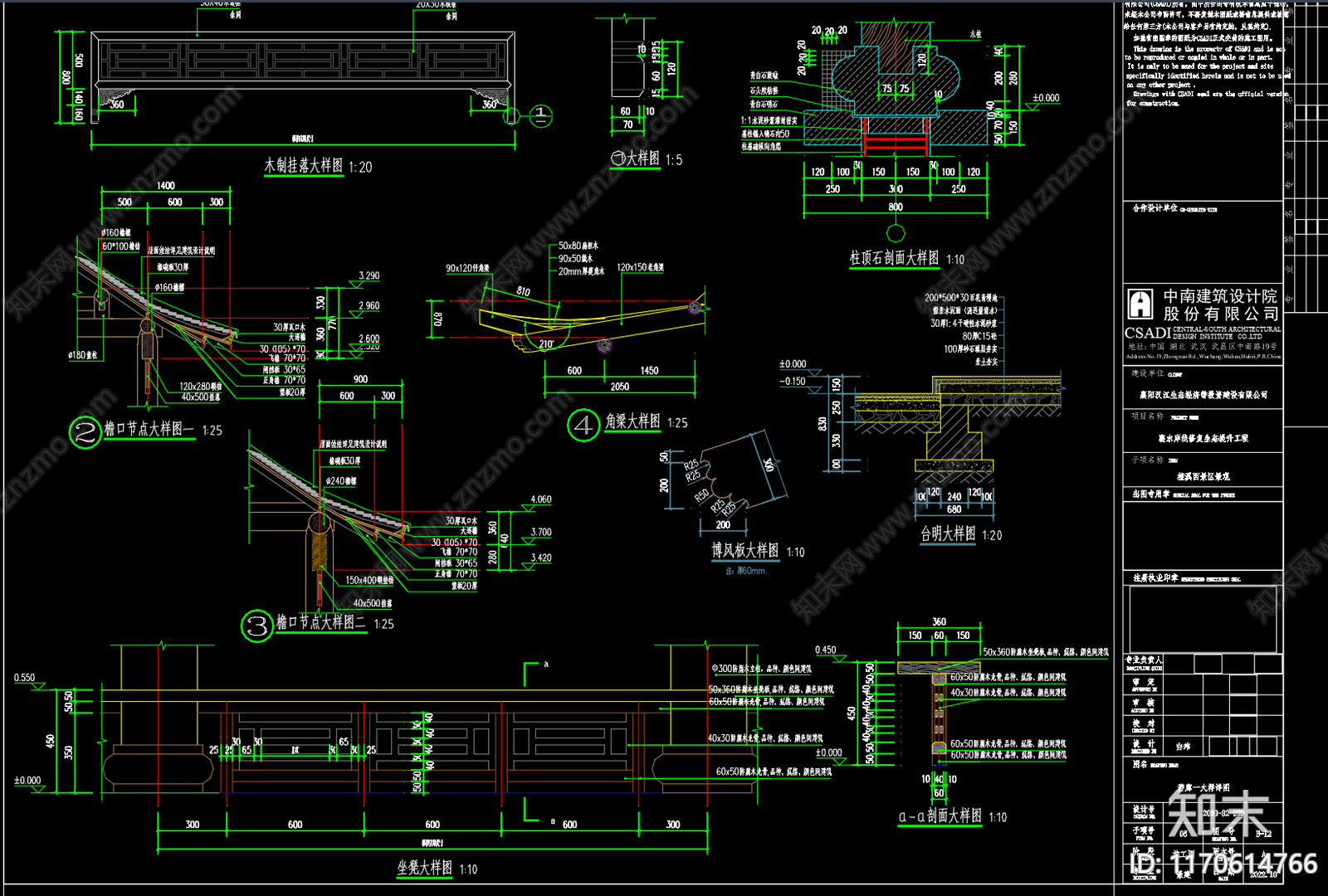Click the green circled number 3 marker

pos(257,626)
